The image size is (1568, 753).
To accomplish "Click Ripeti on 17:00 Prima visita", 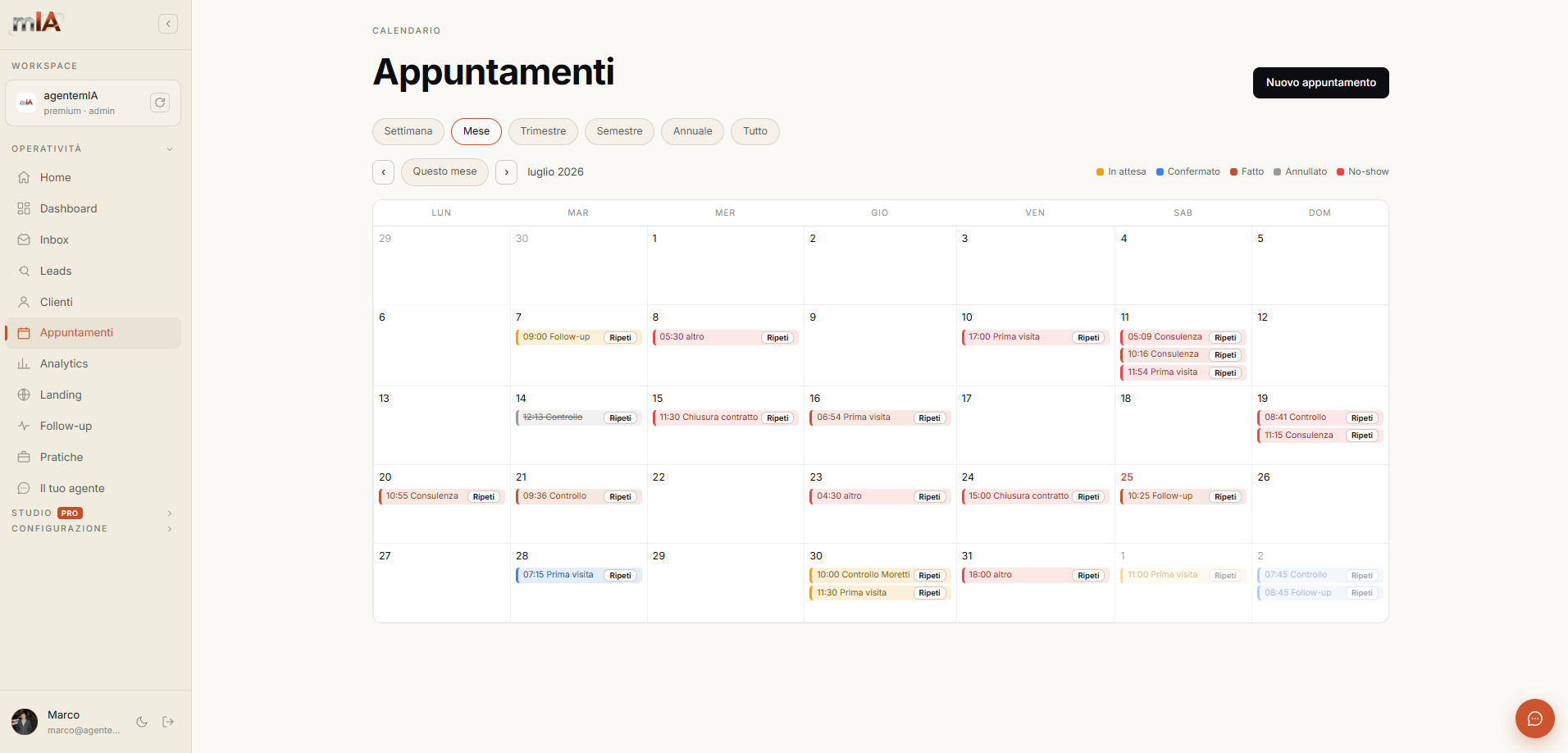I will pyautogui.click(x=1089, y=338).
